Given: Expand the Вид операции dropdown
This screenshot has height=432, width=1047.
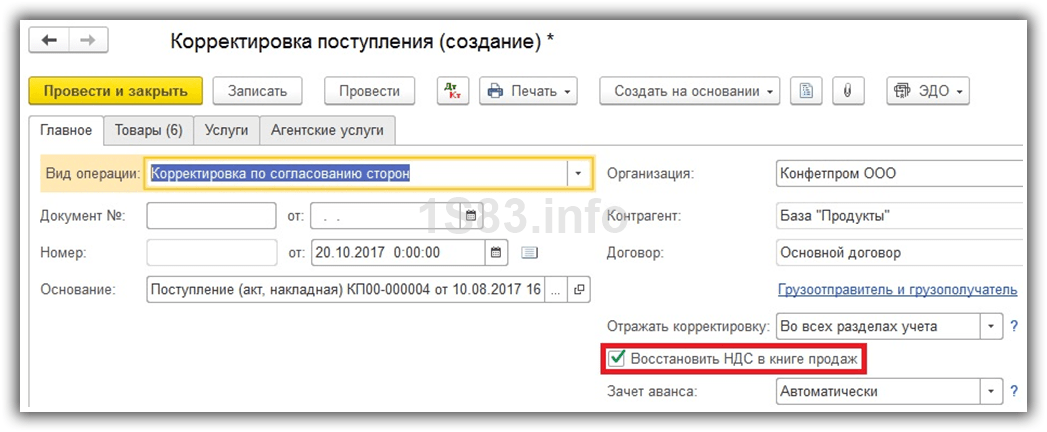Looking at the screenshot, I should click(x=578, y=174).
